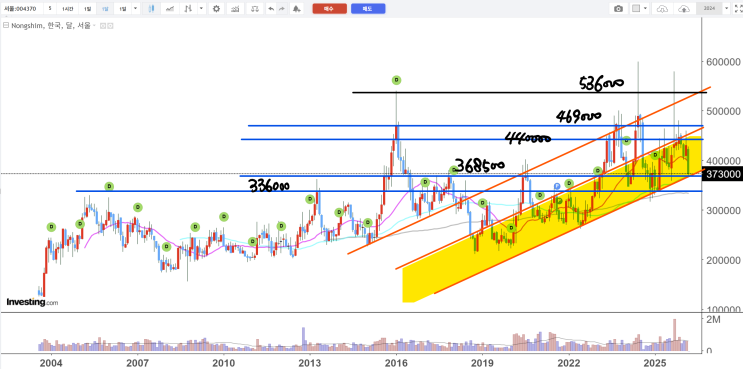
Task: Open the compare symbols scale icon
Action: pos(255,9)
